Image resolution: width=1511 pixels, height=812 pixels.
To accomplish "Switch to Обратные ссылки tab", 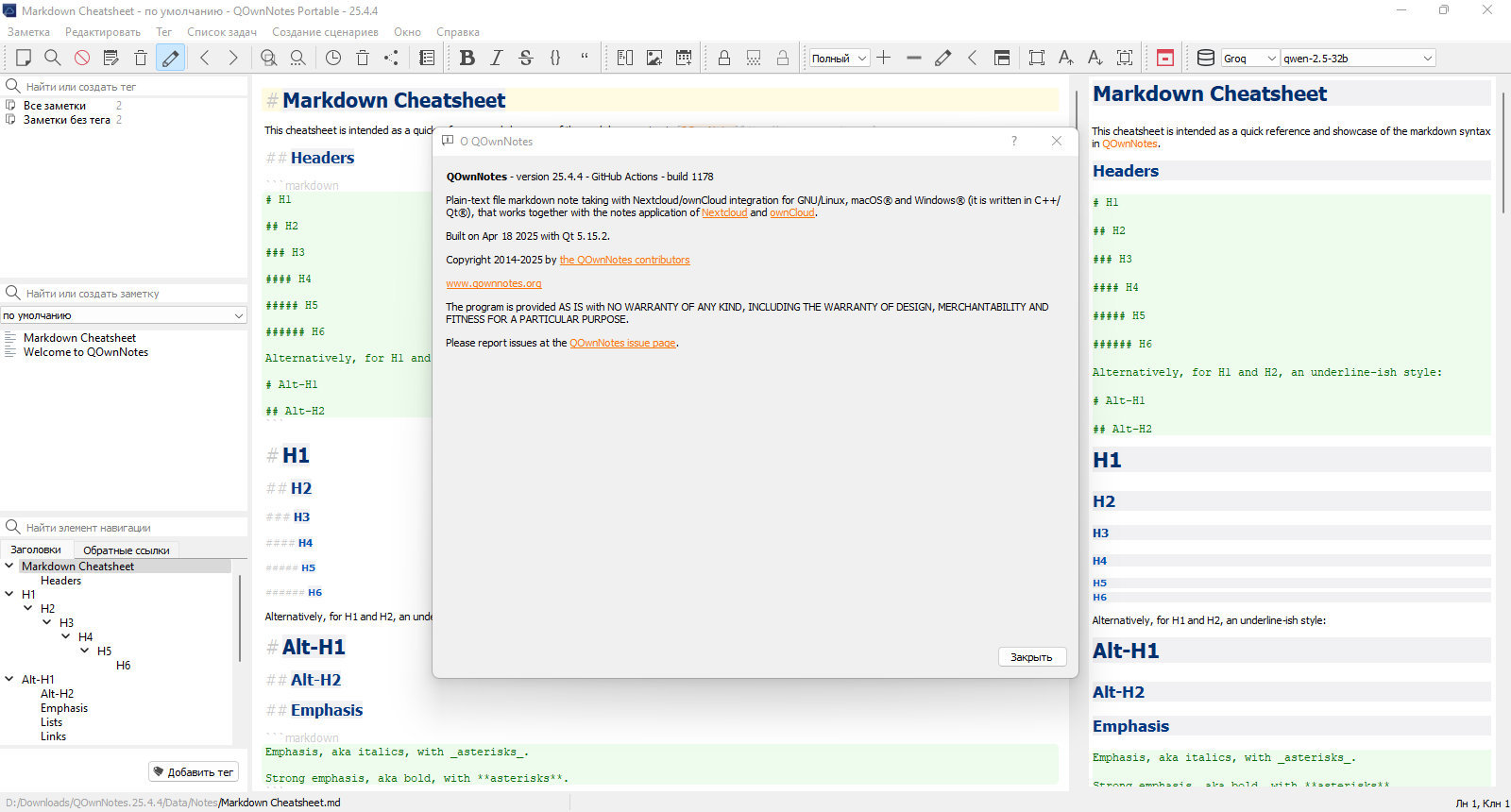I will pos(127,550).
